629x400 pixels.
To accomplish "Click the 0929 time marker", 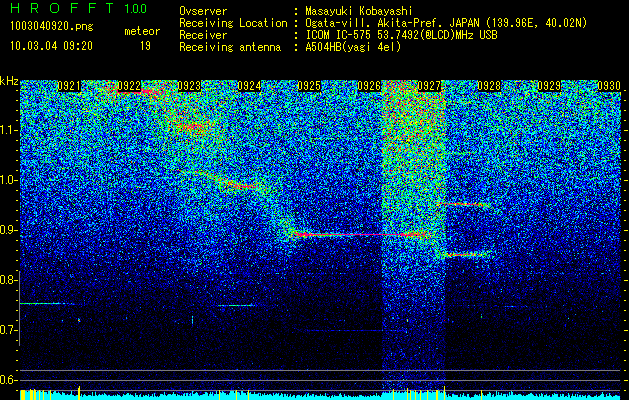I will tap(549, 86).
